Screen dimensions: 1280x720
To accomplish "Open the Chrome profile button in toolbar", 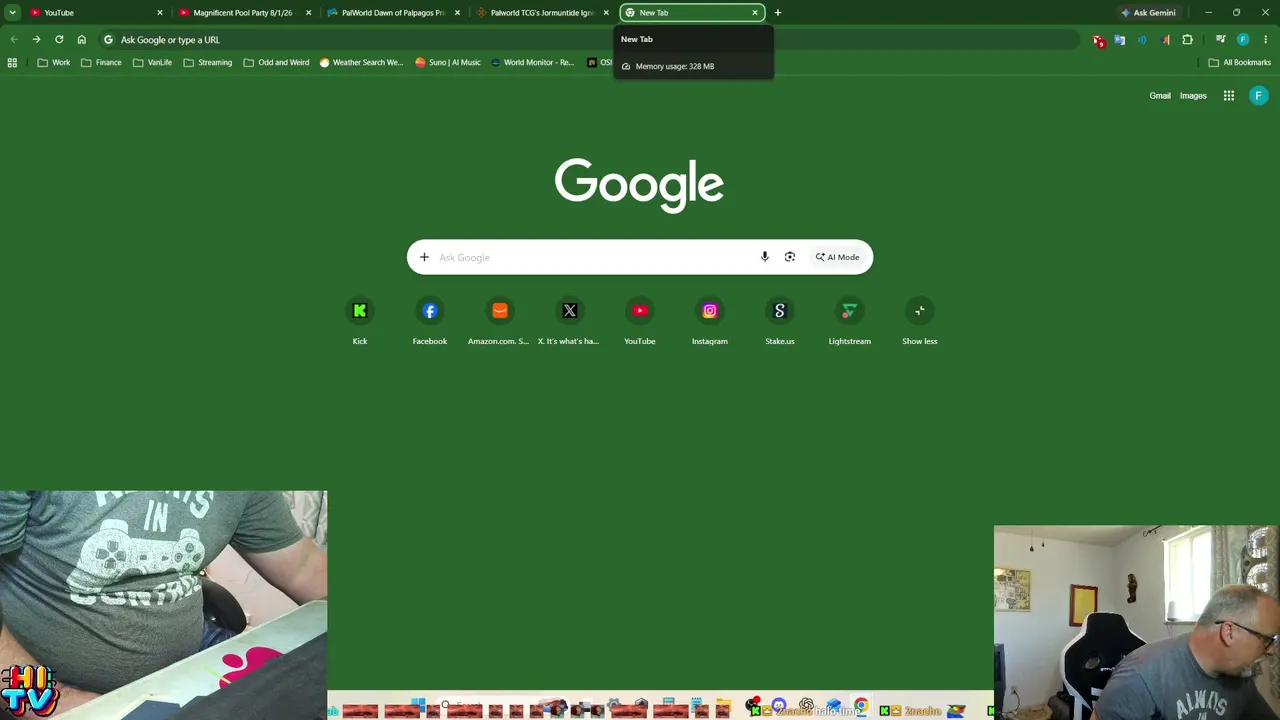I will 1243,40.
